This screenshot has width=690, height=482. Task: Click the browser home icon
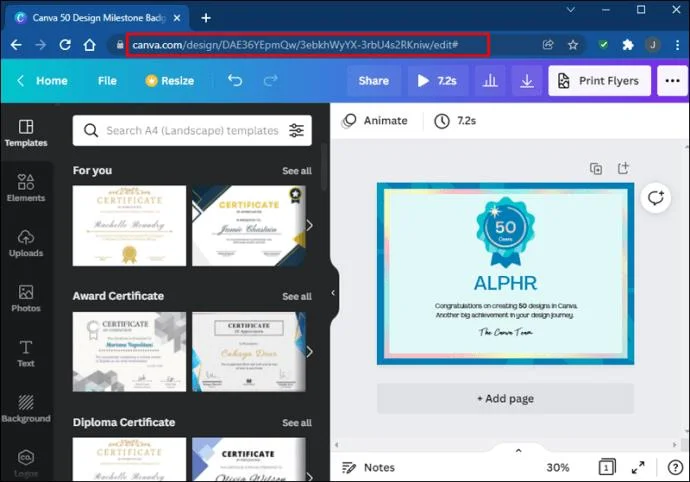click(x=90, y=44)
